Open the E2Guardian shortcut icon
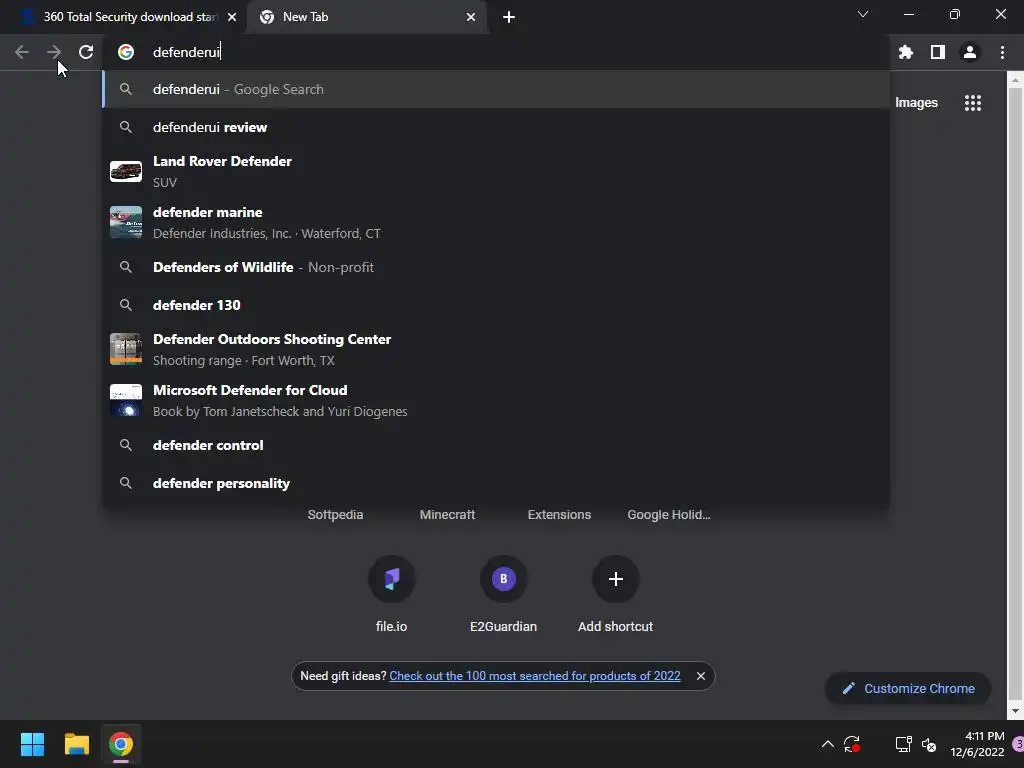 (504, 579)
